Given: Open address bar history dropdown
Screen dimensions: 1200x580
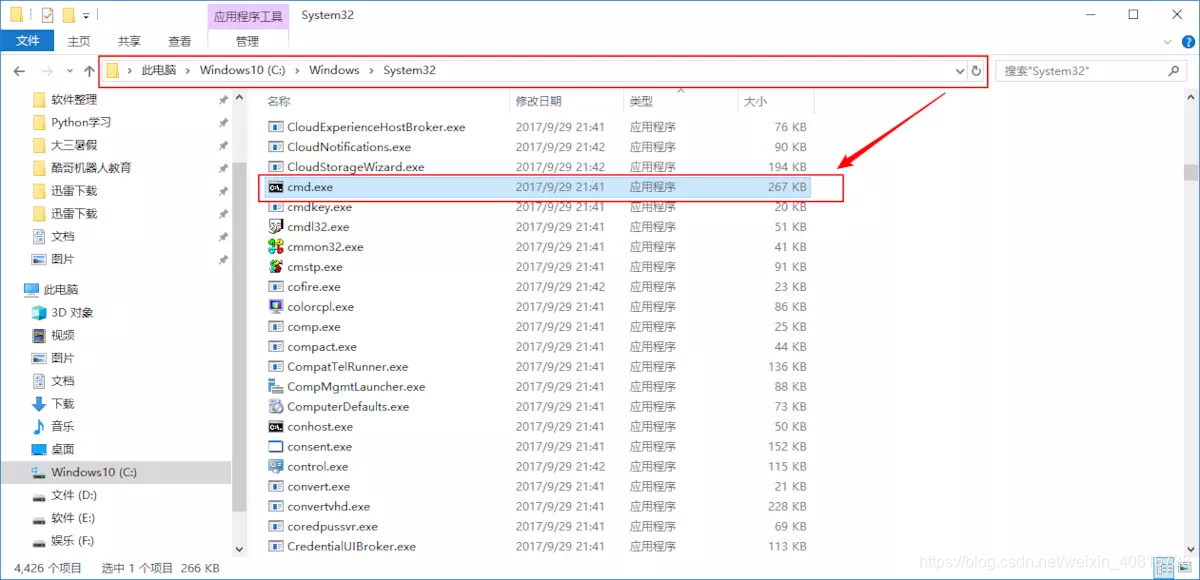Looking at the screenshot, I should (960, 71).
